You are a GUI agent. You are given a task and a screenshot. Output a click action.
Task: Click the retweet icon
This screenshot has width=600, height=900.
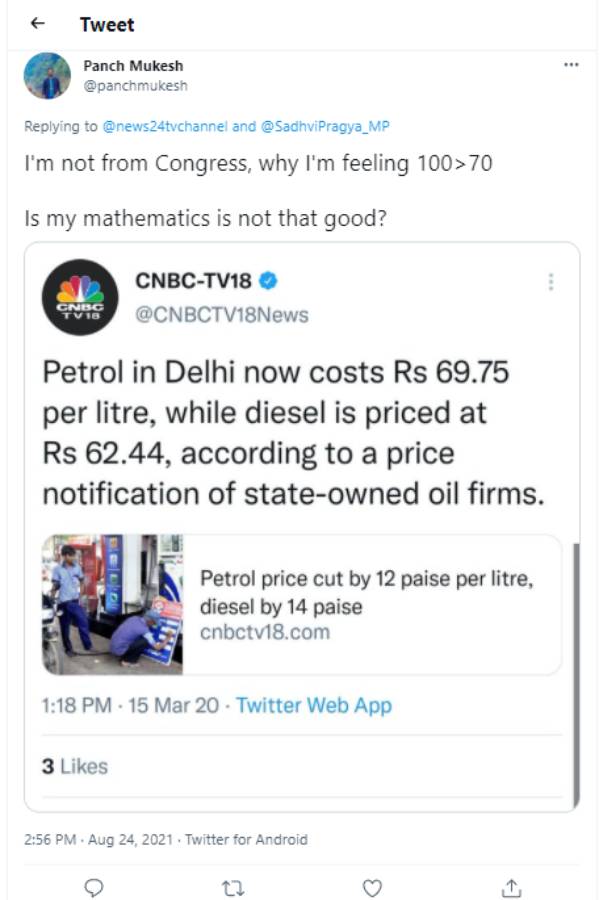[x=233, y=887]
